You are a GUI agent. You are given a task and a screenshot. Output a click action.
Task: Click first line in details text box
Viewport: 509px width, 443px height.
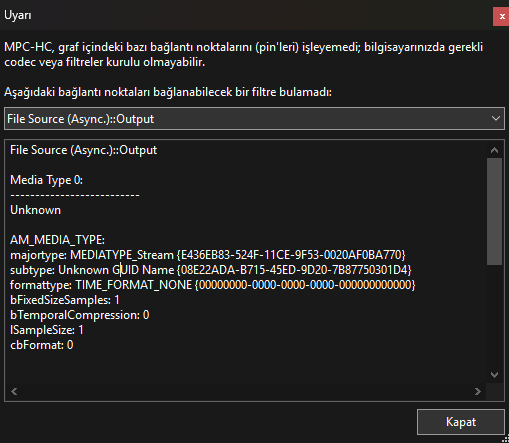84,150
